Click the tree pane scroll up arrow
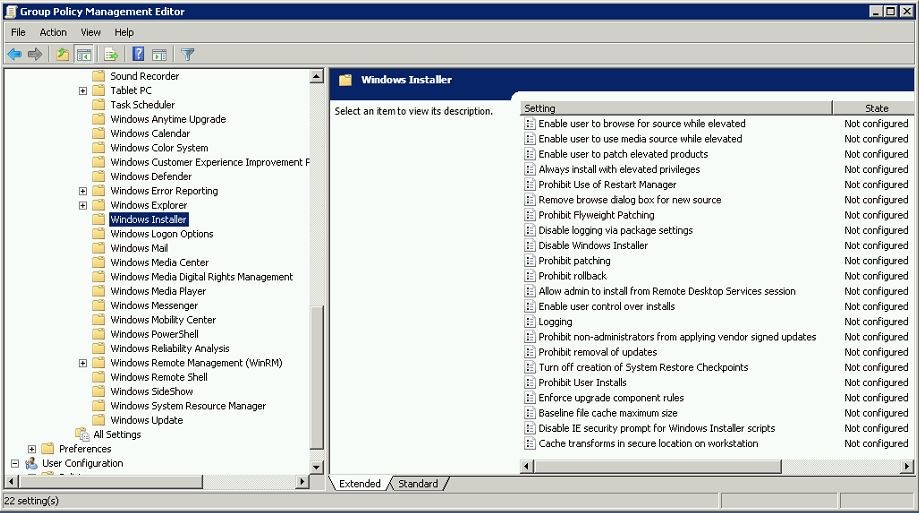 [x=316, y=76]
